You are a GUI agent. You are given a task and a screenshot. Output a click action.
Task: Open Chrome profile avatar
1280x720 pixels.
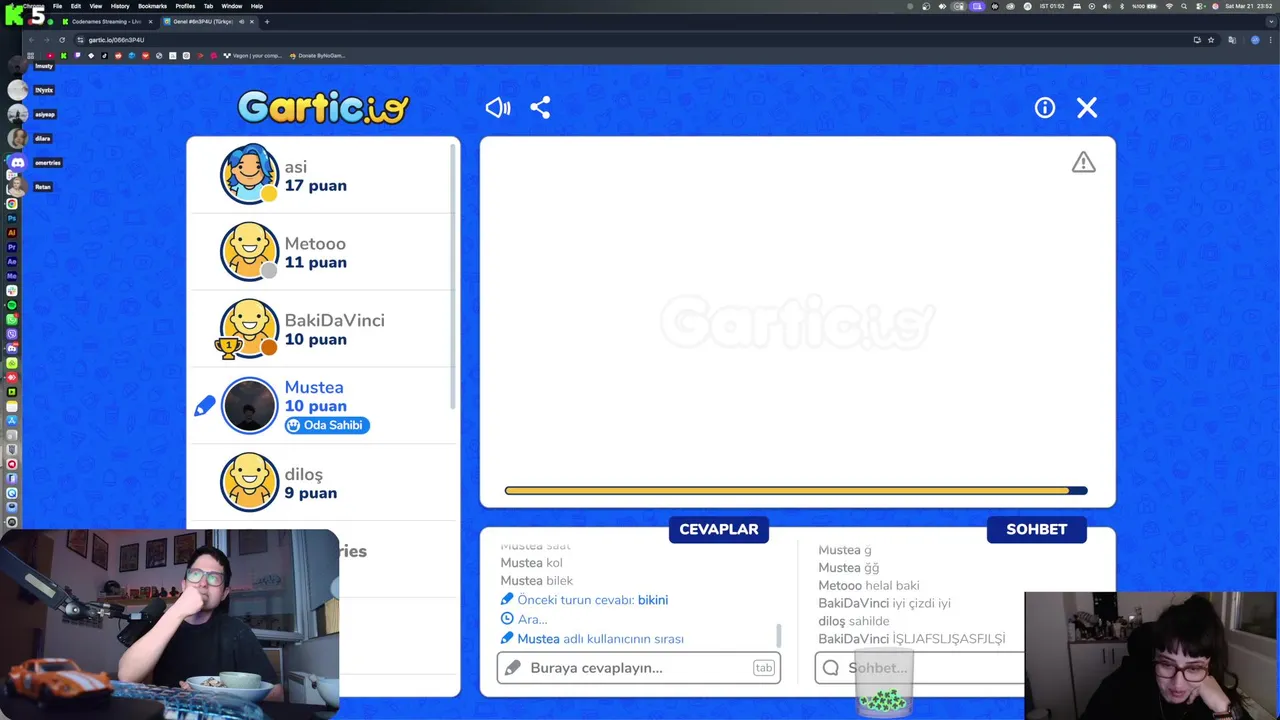(1255, 40)
